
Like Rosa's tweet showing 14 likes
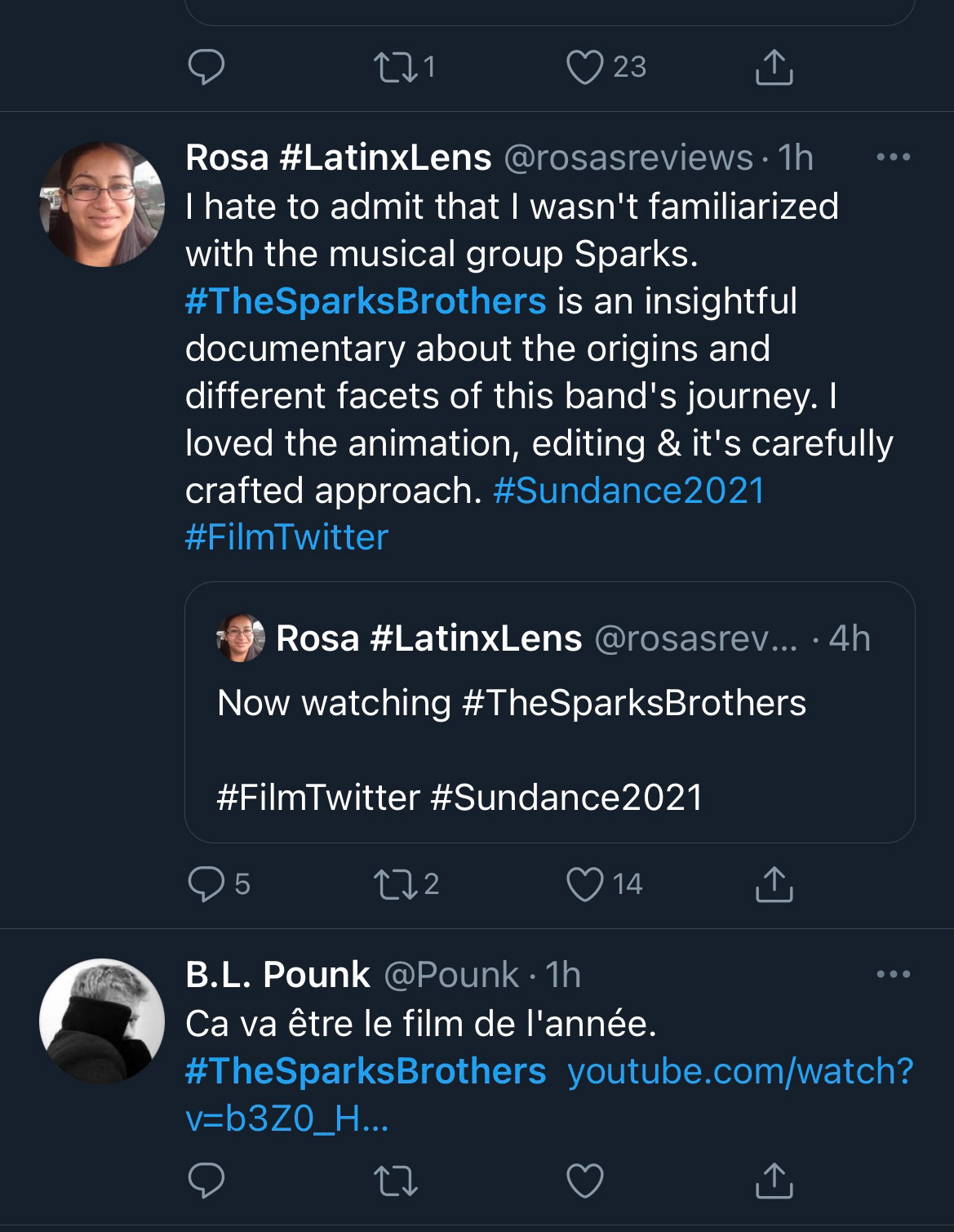pyautogui.click(x=584, y=884)
